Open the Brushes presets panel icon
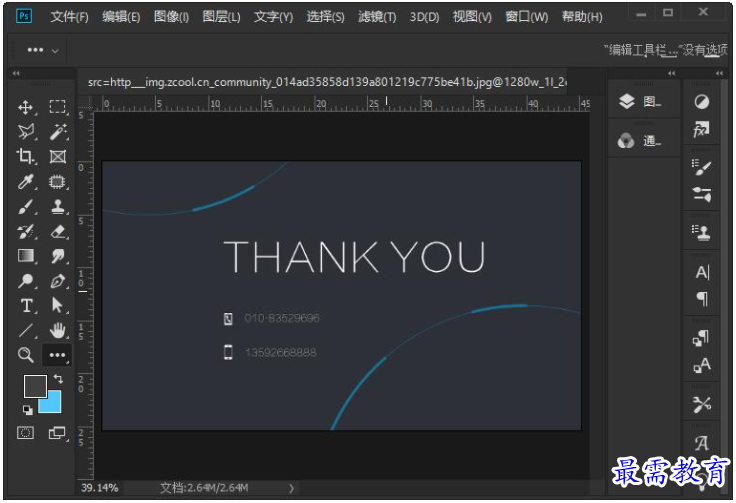 click(x=702, y=193)
